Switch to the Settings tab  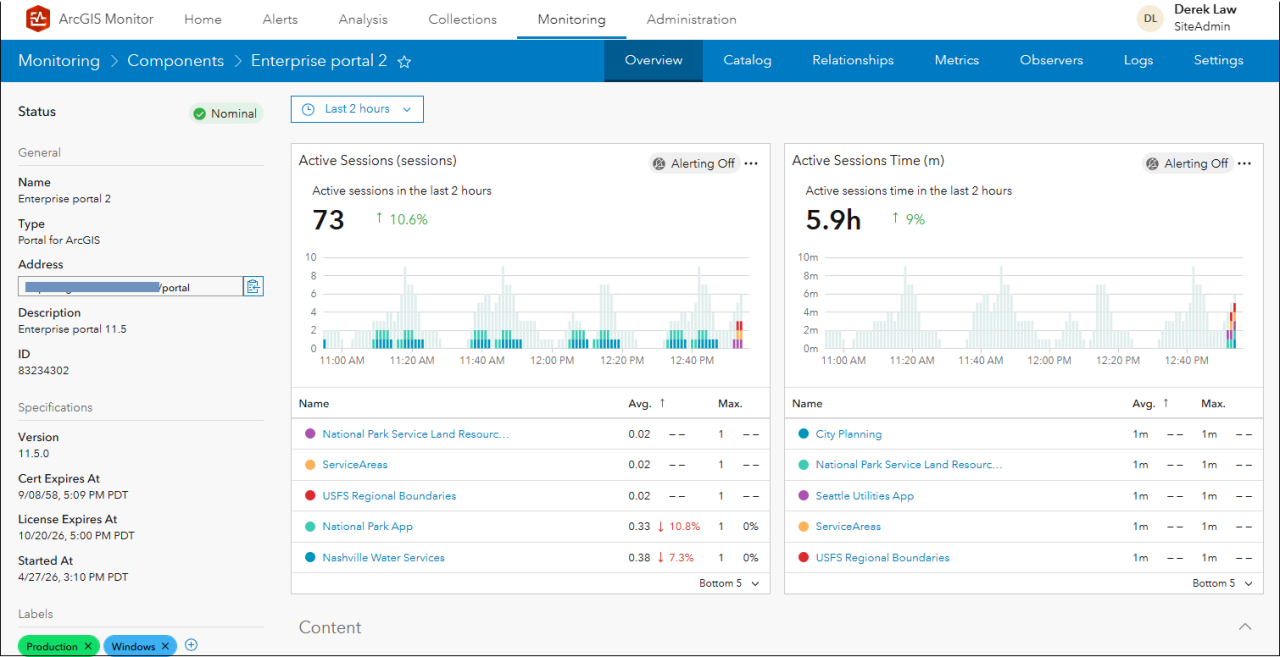coord(1219,60)
